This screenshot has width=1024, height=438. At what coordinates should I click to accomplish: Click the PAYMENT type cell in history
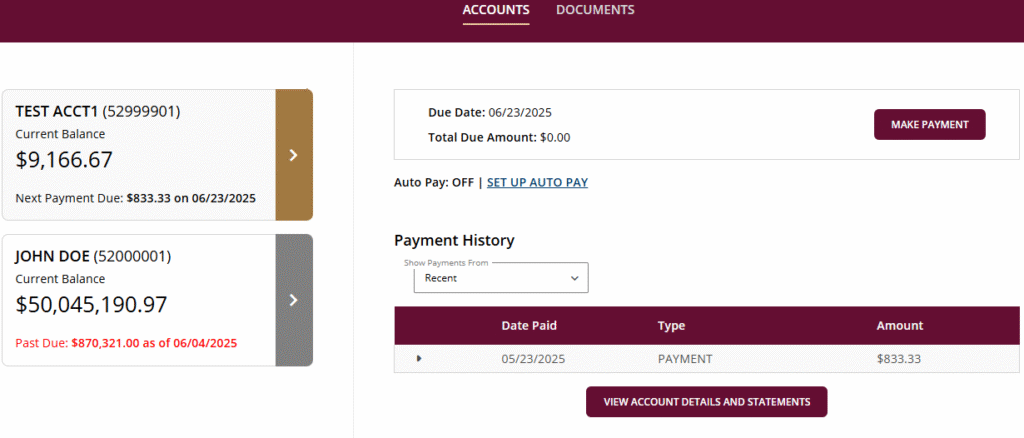[x=685, y=358]
